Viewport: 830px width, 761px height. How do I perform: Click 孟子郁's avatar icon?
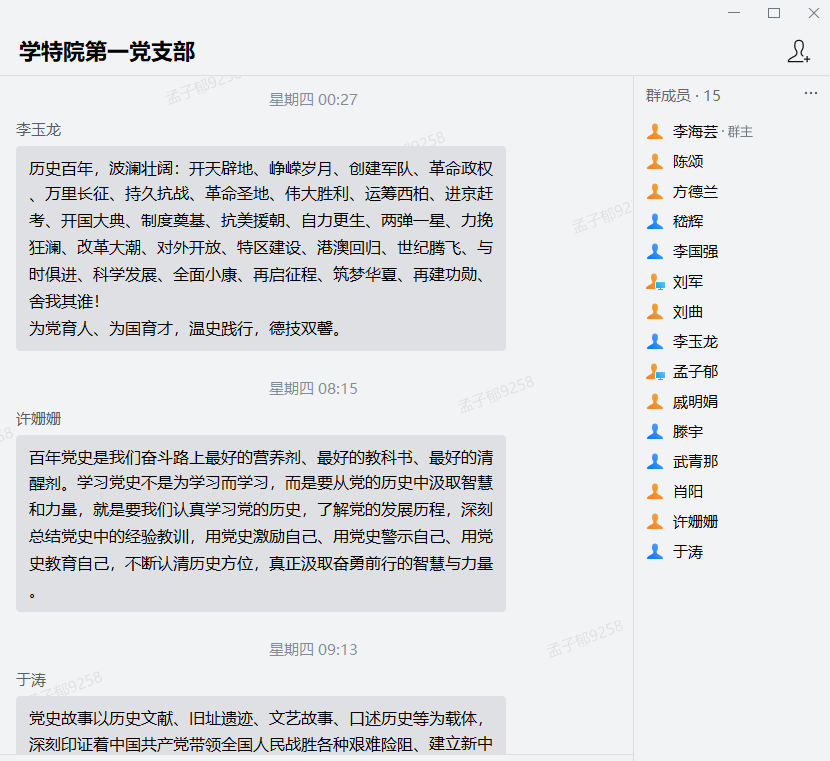[x=655, y=372]
